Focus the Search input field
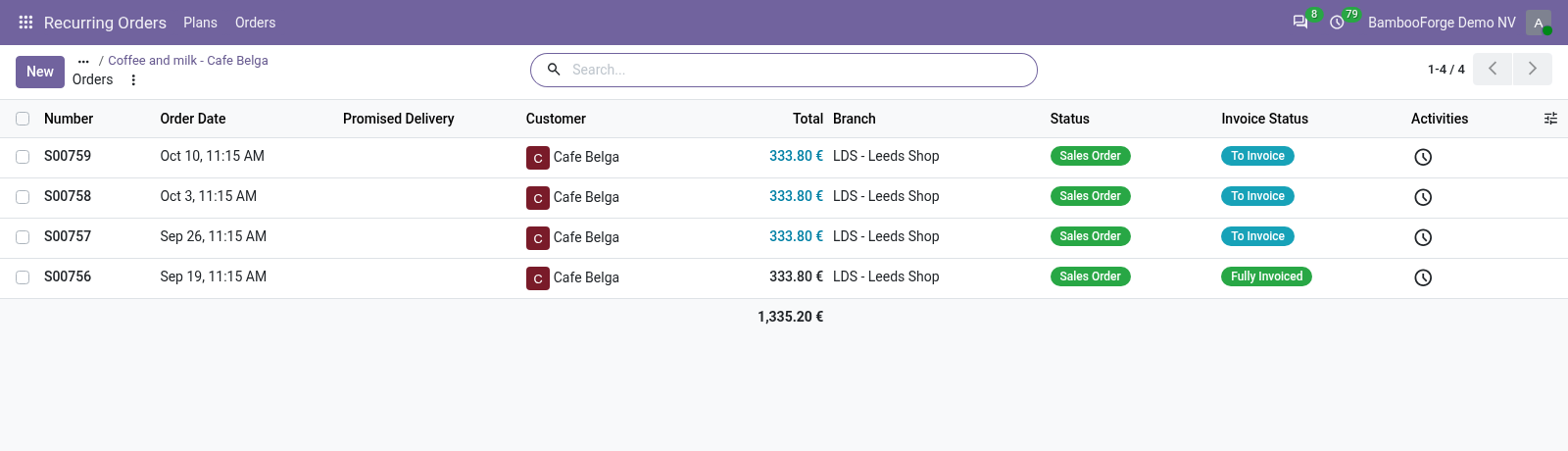Image resolution: width=1568 pixels, height=451 pixels. (x=799, y=70)
